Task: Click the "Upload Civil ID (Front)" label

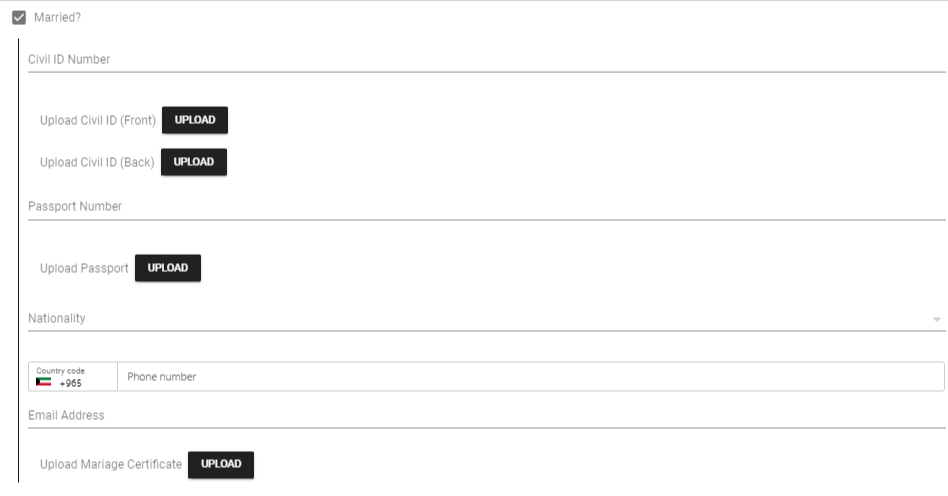Action: pos(98,120)
